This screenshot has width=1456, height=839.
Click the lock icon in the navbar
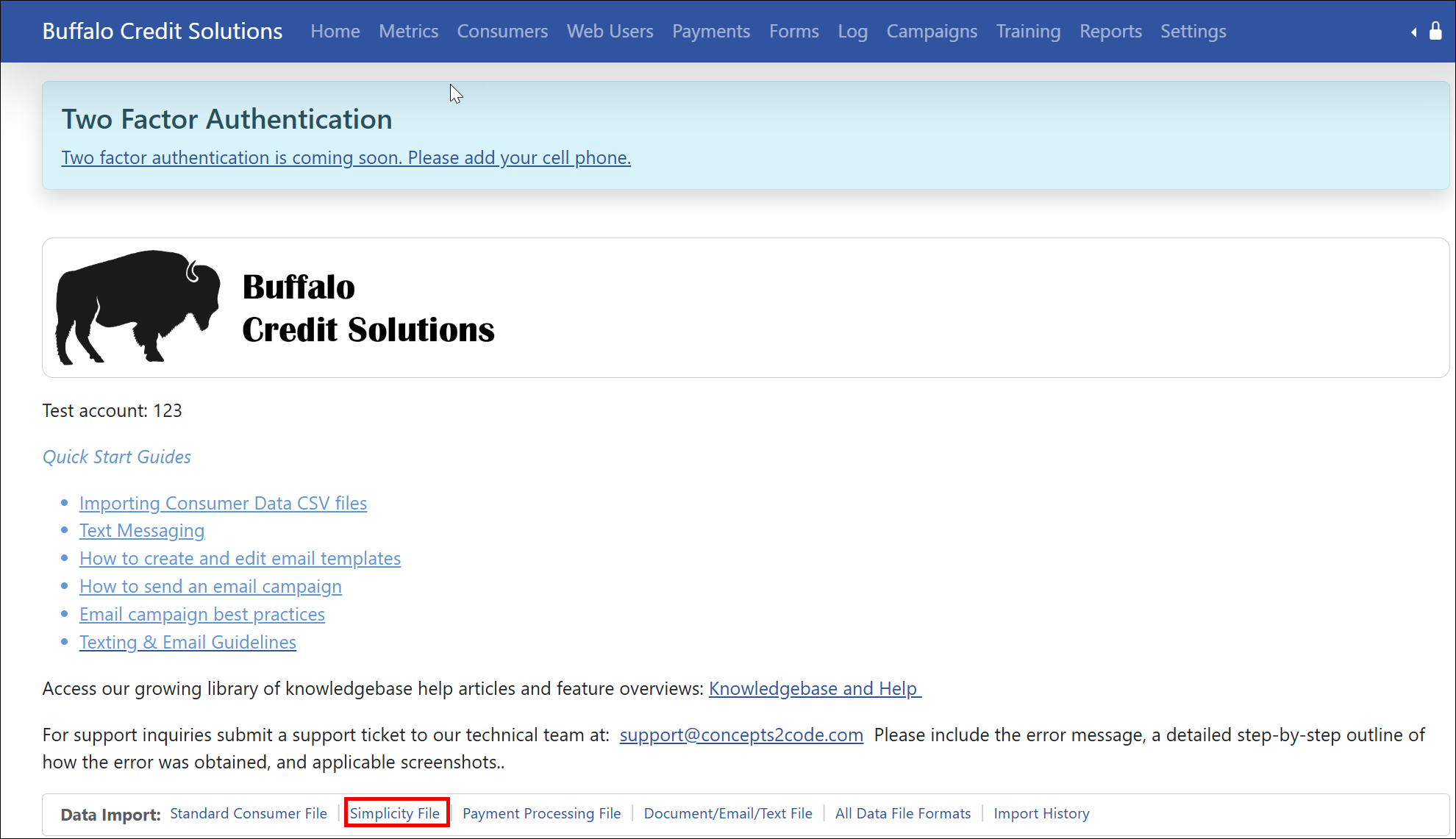(x=1435, y=31)
